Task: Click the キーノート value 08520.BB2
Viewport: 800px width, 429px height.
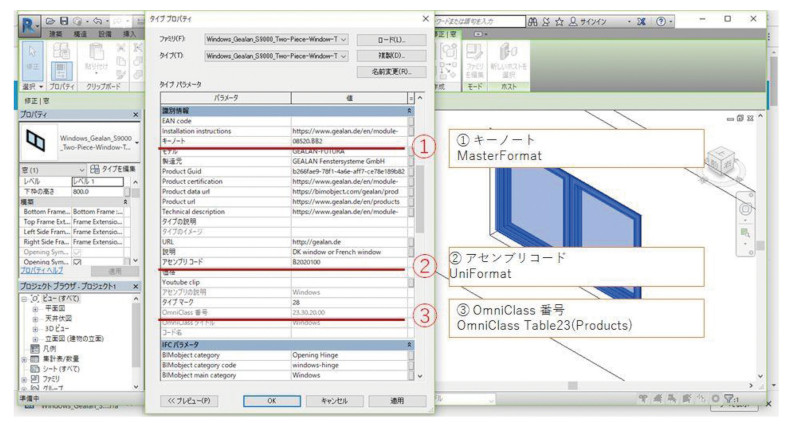Action: pos(349,141)
